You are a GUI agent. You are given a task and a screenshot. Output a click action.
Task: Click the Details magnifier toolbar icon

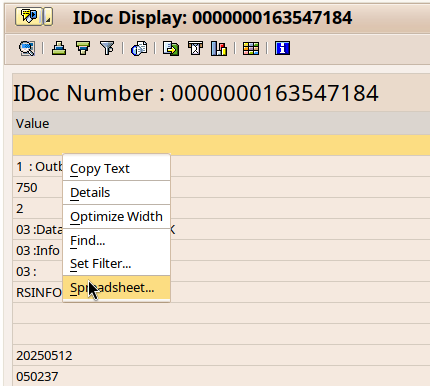coord(27,48)
